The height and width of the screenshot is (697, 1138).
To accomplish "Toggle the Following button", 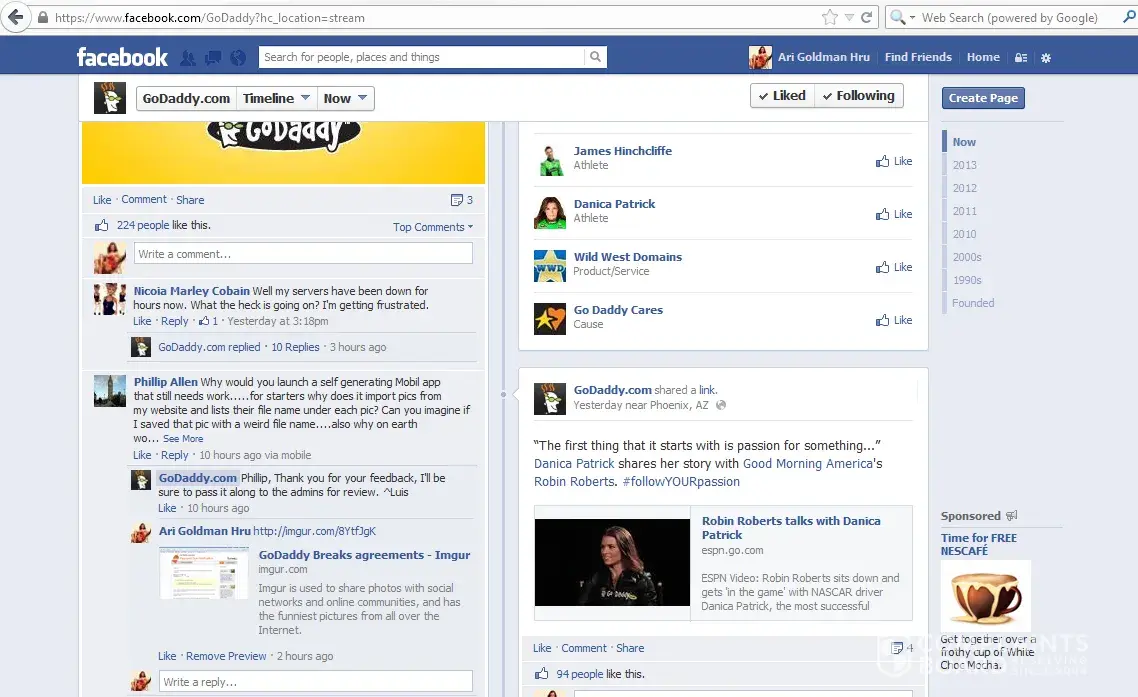I will [x=858, y=96].
